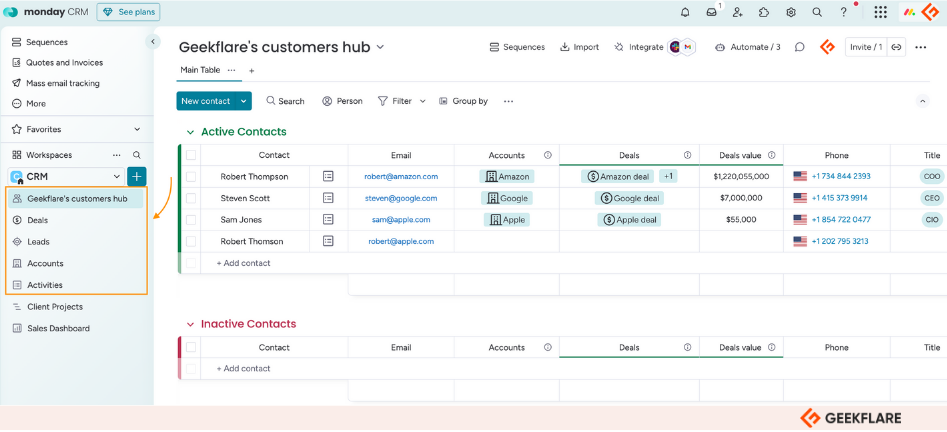This screenshot has width=947, height=432.
Task: Click the Google deal tag
Action: (x=629, y=198)
